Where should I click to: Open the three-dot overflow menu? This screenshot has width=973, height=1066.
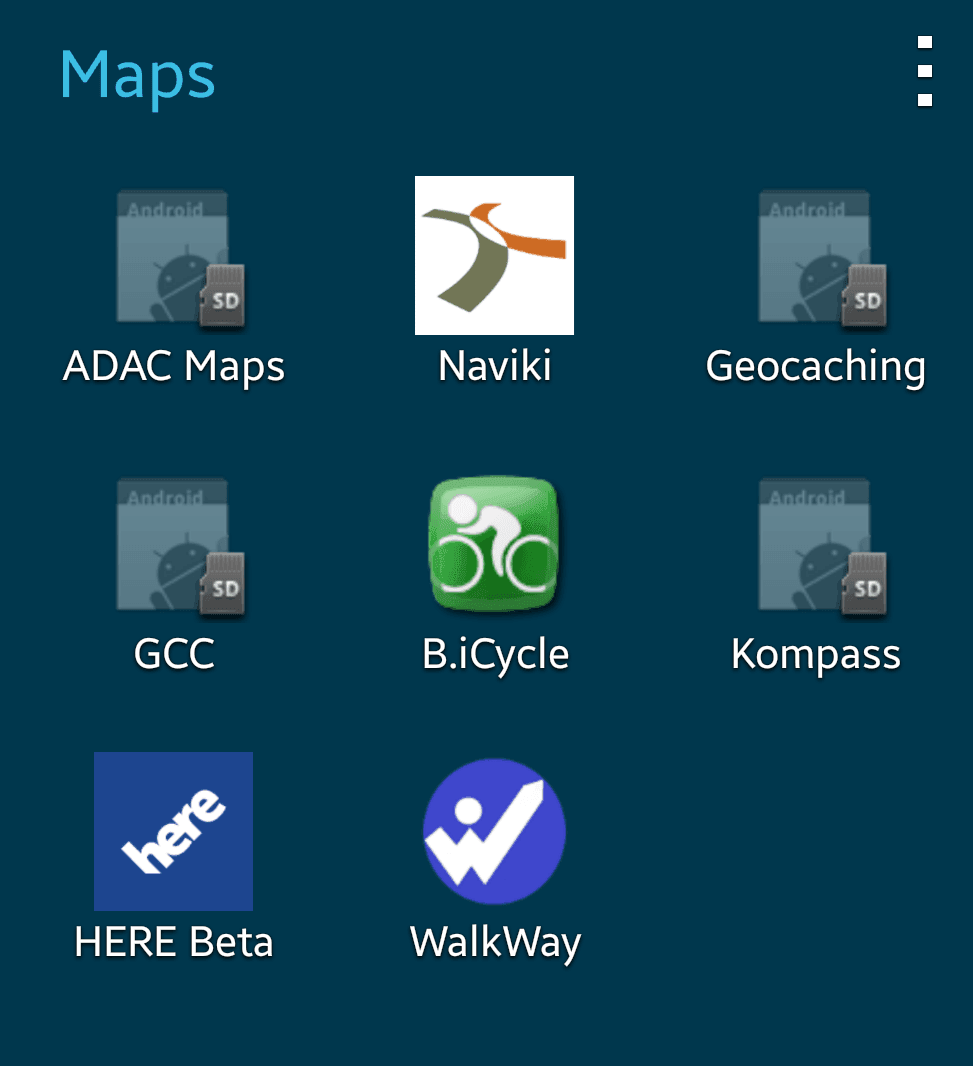[924, 71]
